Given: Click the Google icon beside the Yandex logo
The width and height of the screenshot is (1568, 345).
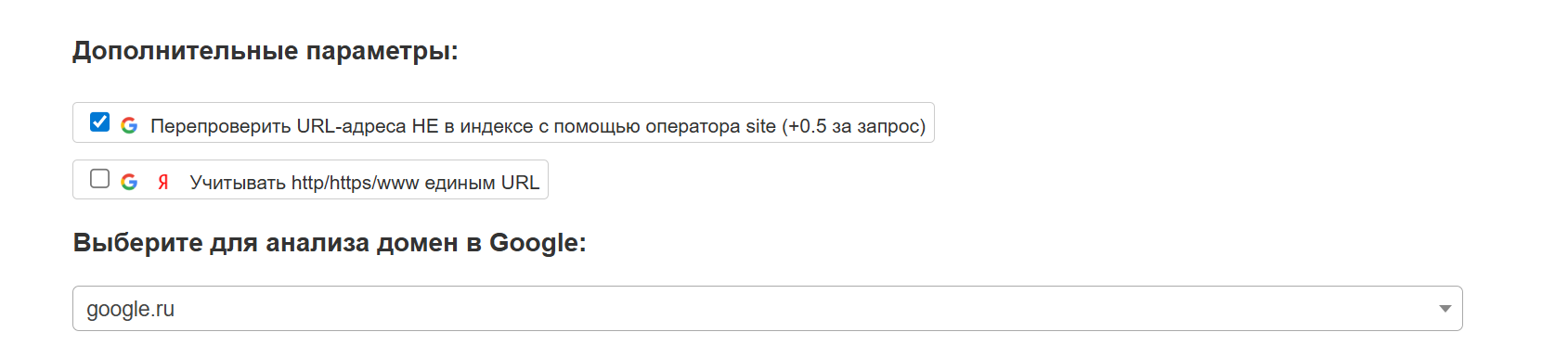Looking at the screenshot, I should pos(129,182).
